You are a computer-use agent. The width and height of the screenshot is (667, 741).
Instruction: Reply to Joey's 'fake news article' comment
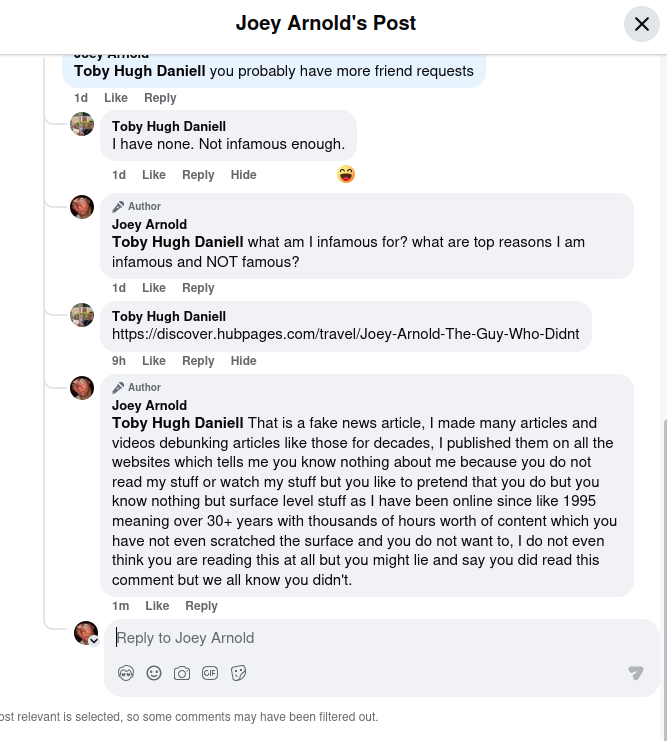(x=201, y=606)
